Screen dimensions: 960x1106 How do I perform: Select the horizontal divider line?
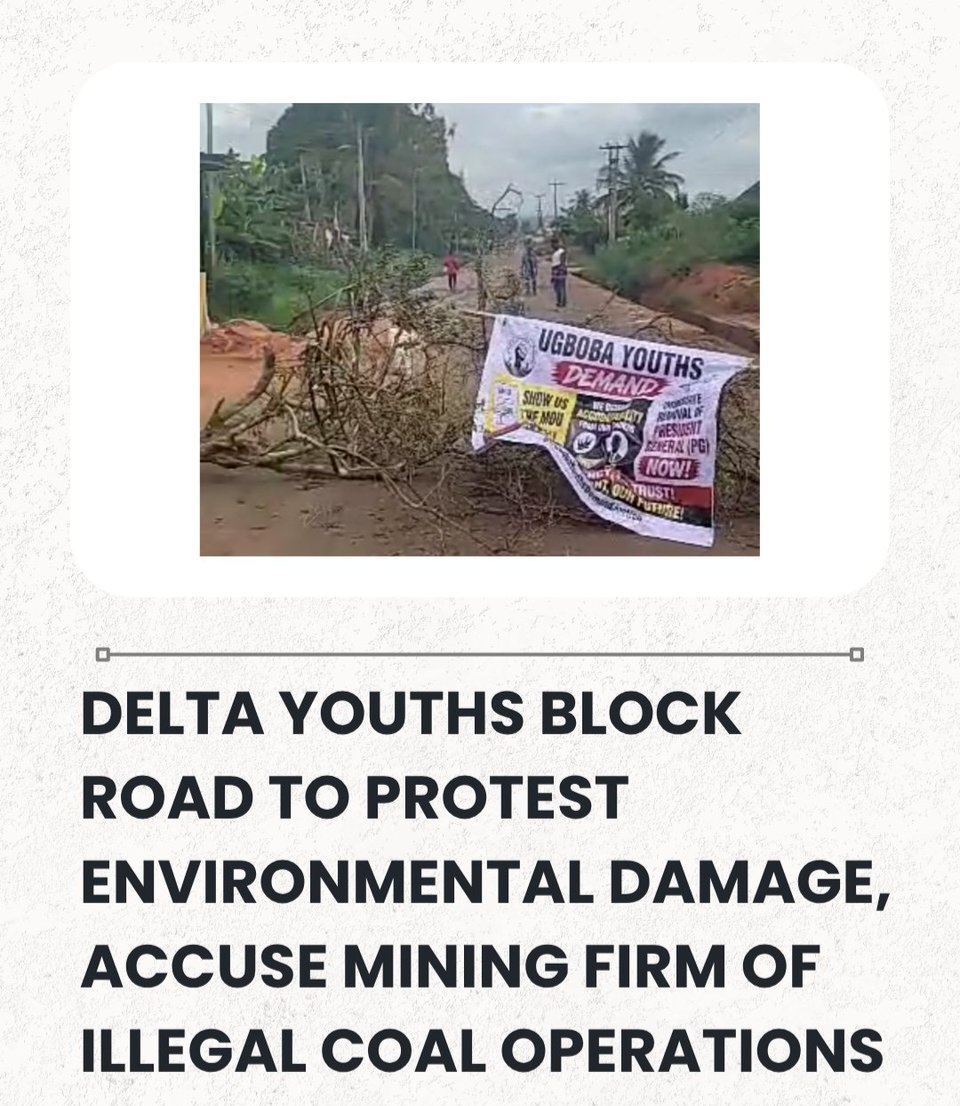click(480, 655)
